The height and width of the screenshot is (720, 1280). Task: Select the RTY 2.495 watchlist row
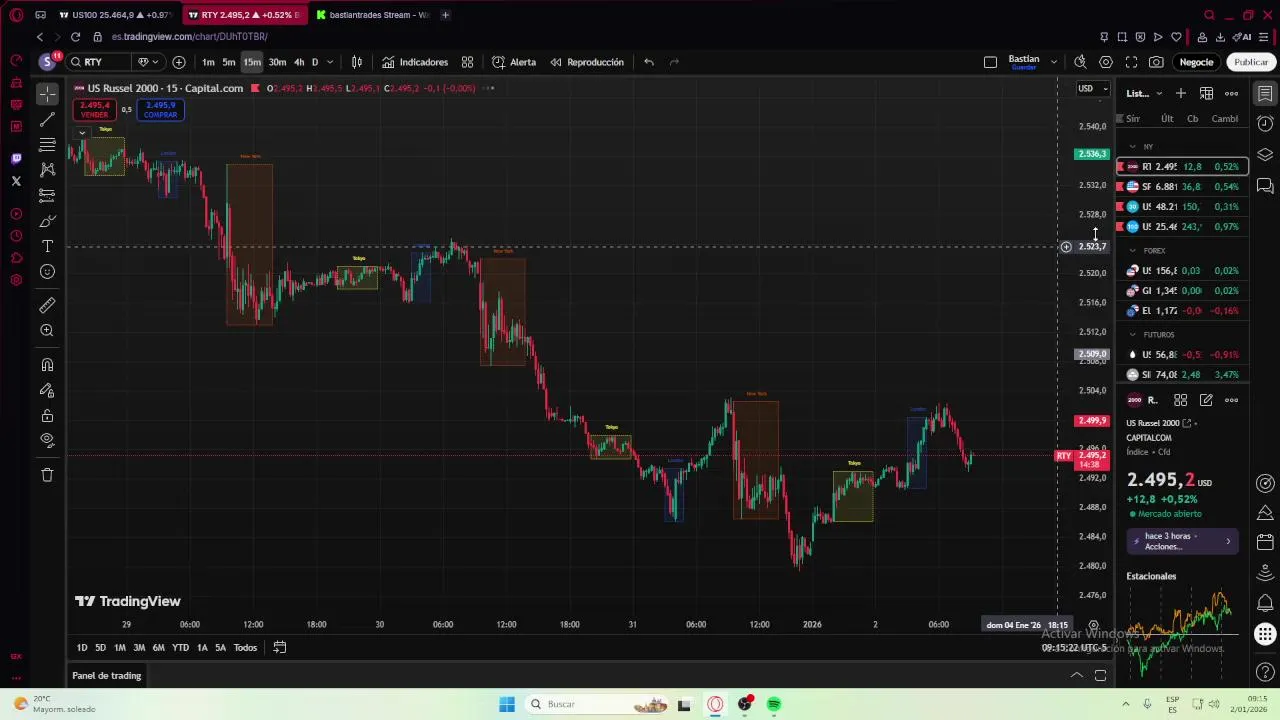point(1183,167)
